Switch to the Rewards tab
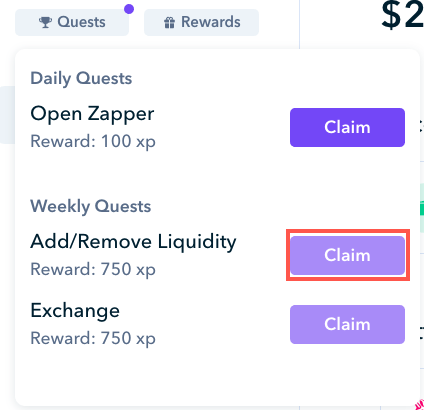 click(x=201, y=22)
